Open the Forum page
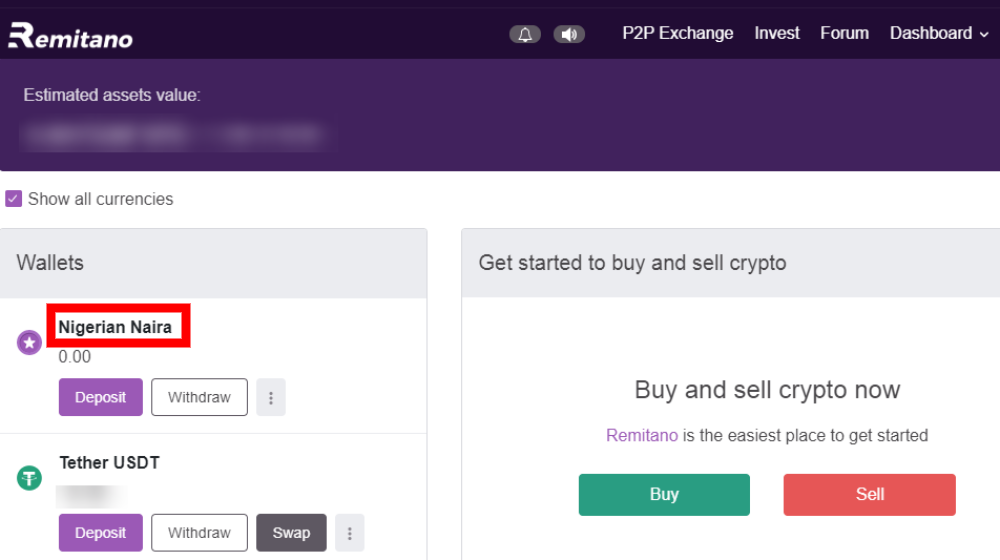This screenshot has width=1000, height=560. click(x=844, y=33)
